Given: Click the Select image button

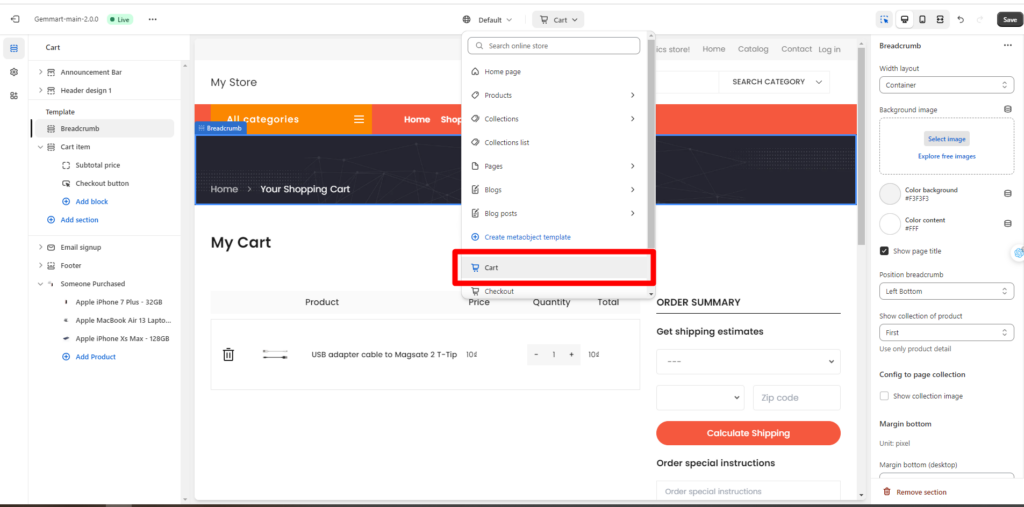Looking at the screenshot, I should 946,139.
